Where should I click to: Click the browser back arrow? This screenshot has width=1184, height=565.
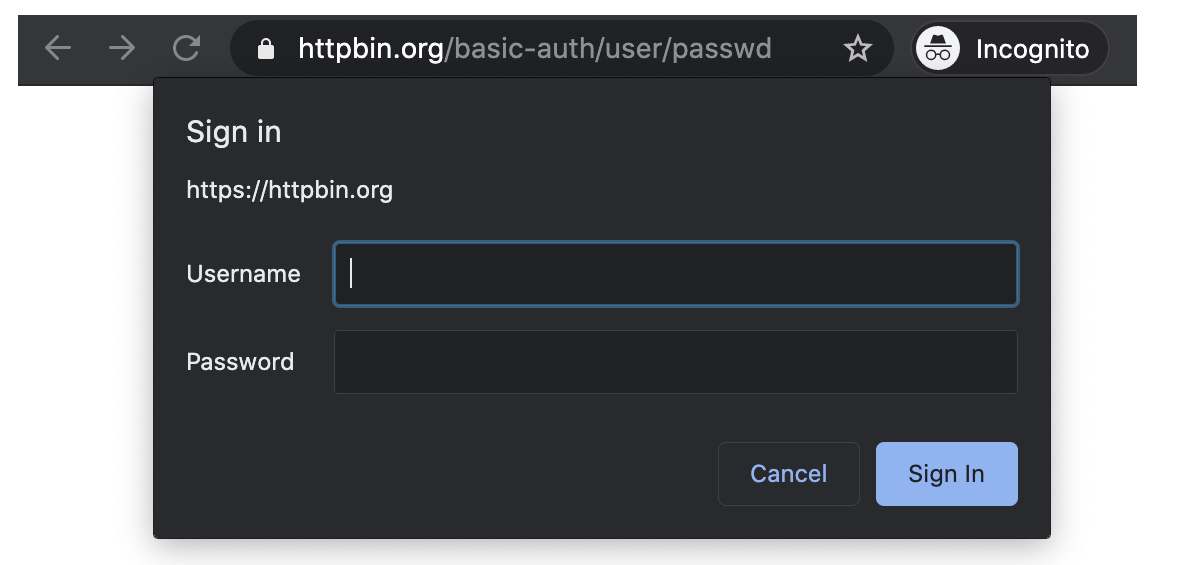tap(58, 48)
